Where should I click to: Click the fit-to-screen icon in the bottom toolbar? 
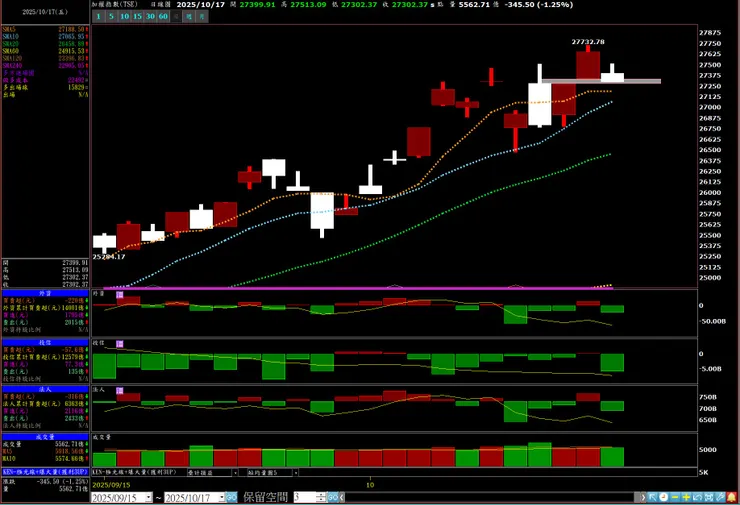coord(709,497)
